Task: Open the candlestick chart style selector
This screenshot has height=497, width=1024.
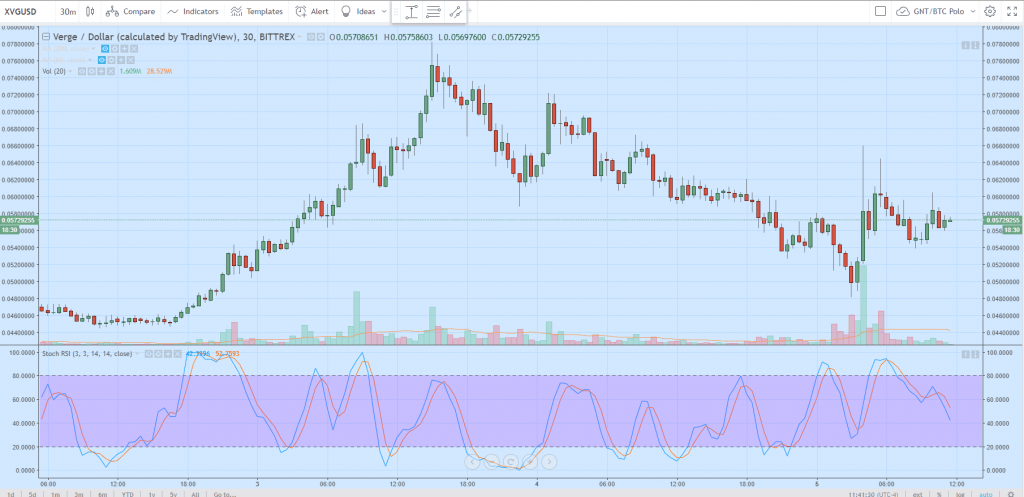Action: pyautogui.click(x=91, y=12)
